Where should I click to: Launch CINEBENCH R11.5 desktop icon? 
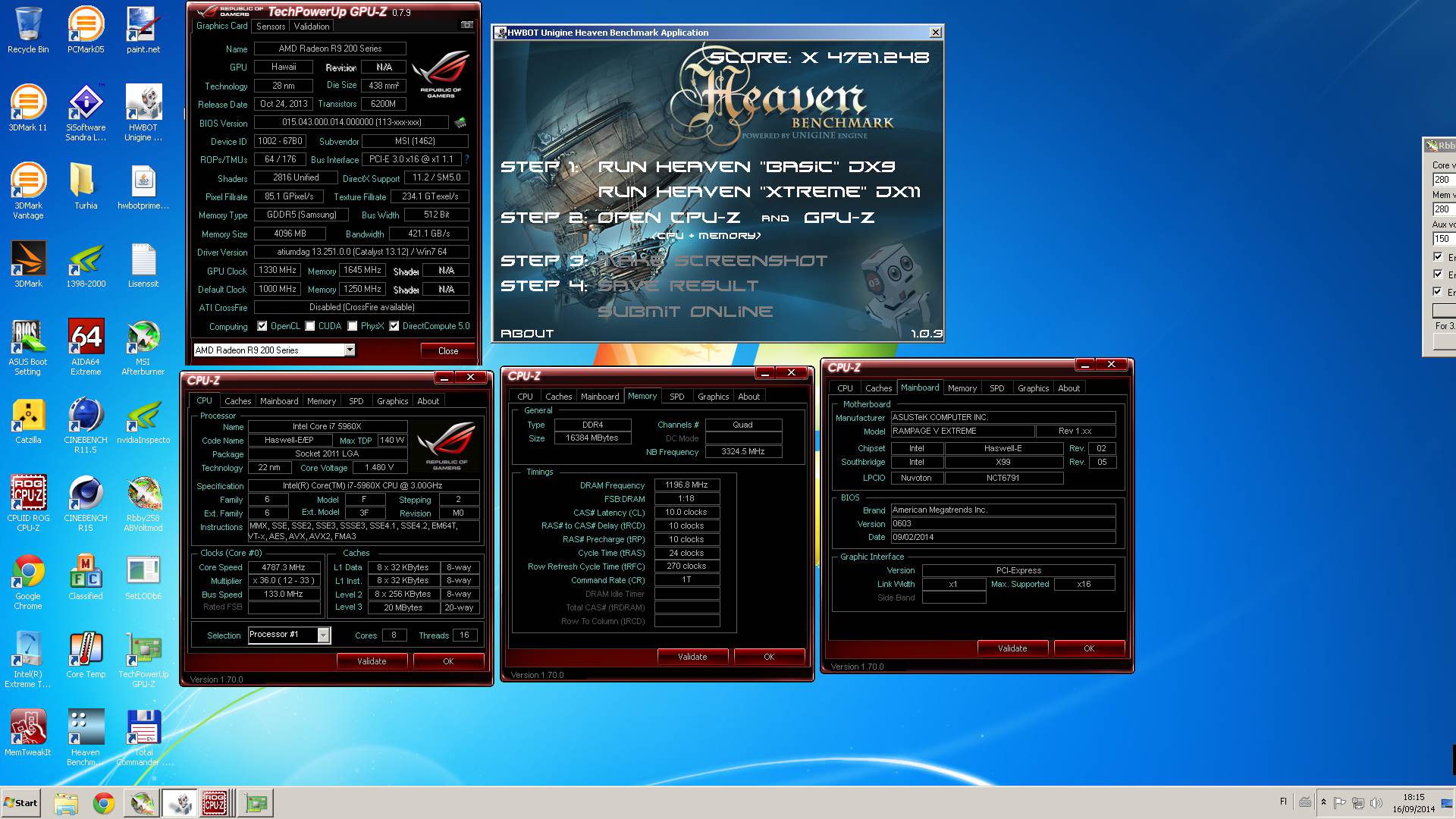[86, 425]
